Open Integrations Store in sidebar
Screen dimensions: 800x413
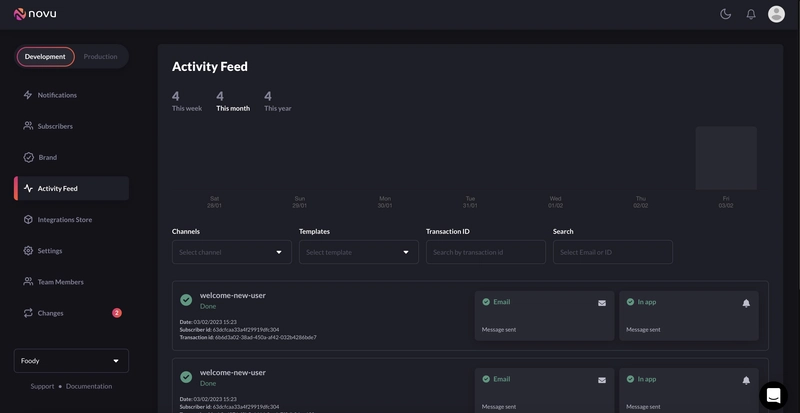[x=64, y=219]
